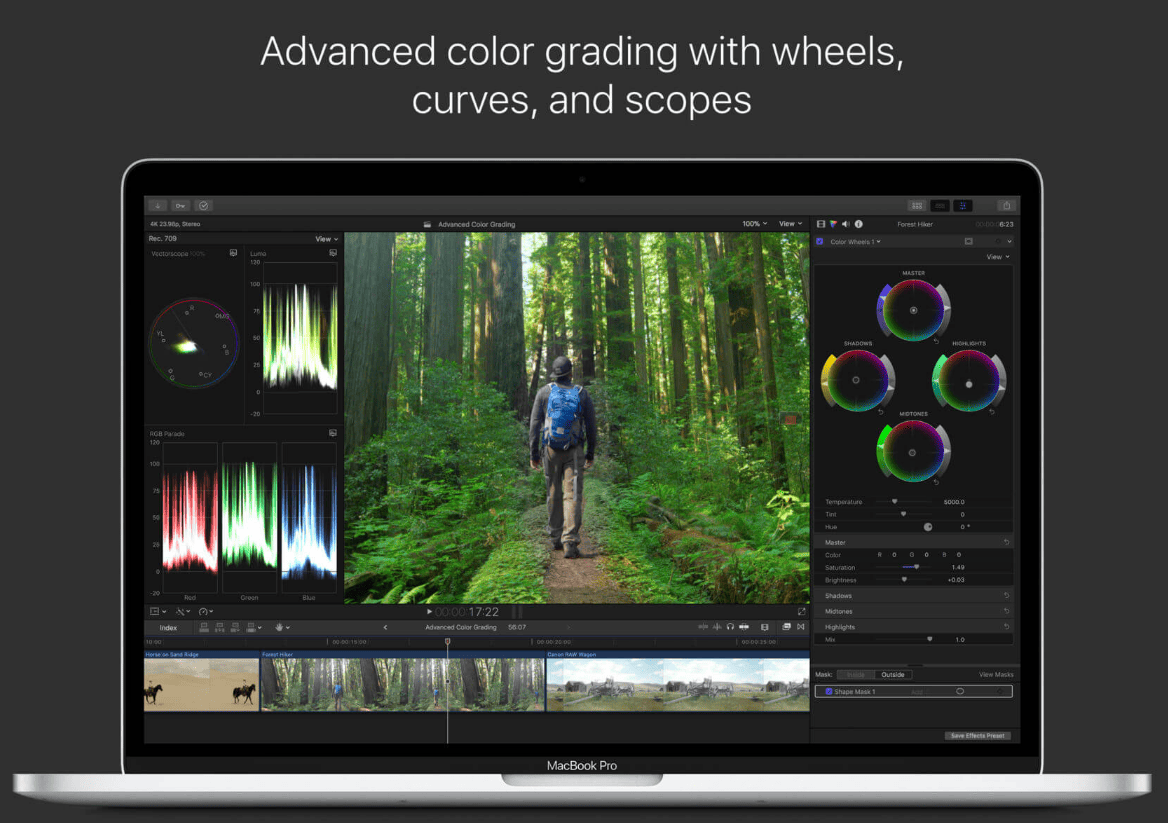Toggle the Shape Mask 1 checkbox
Screen dimensions: 1168x823
[828, 692]
